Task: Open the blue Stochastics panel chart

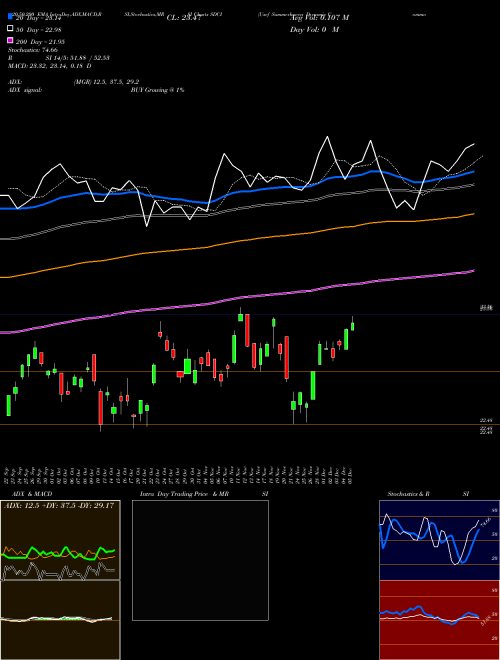Action: click(439, 540)
